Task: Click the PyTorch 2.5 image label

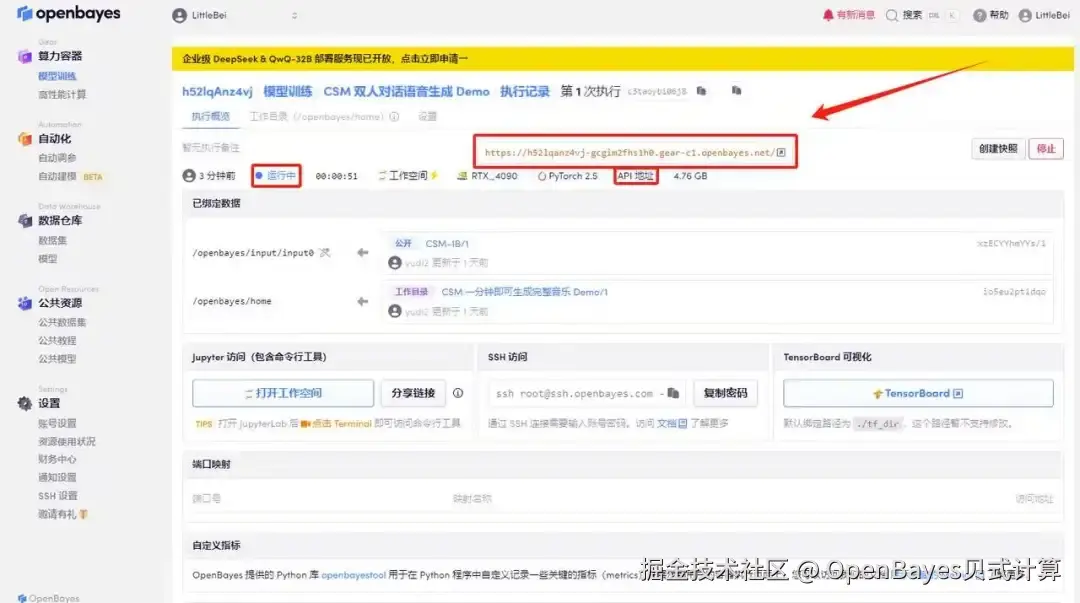Action: (x=568, y=176)
